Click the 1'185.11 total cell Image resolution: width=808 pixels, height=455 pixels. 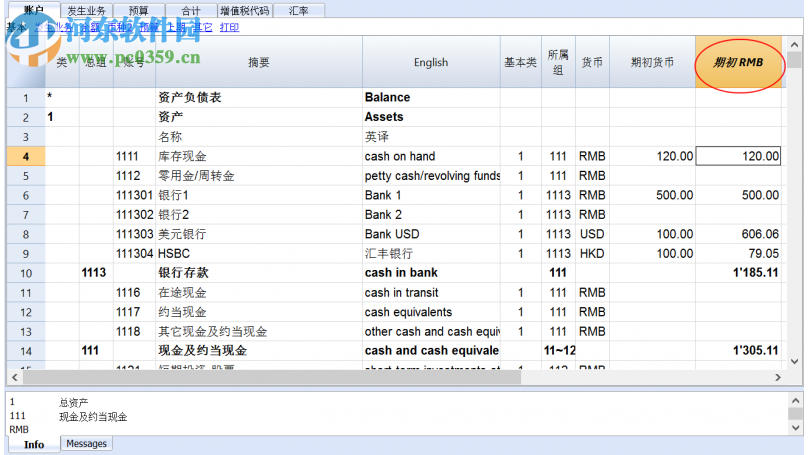coord(738,273)
